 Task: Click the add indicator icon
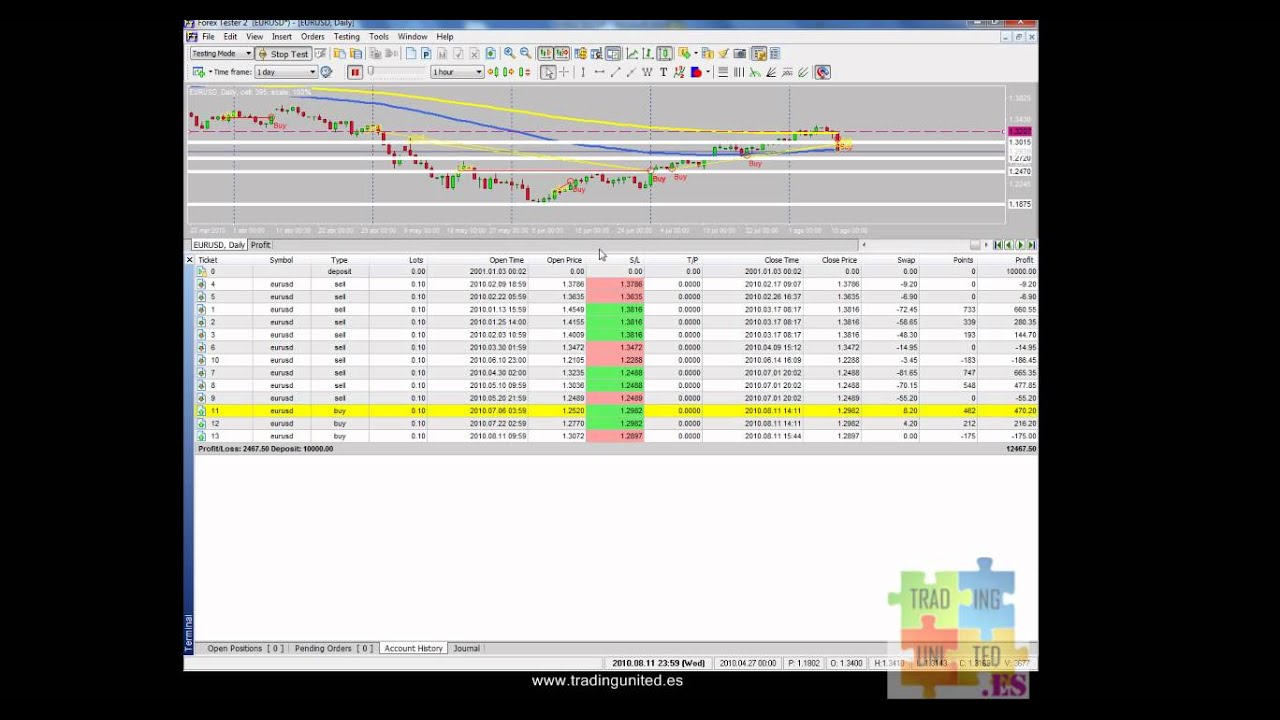pyautogui.click(x=683, y=53)
